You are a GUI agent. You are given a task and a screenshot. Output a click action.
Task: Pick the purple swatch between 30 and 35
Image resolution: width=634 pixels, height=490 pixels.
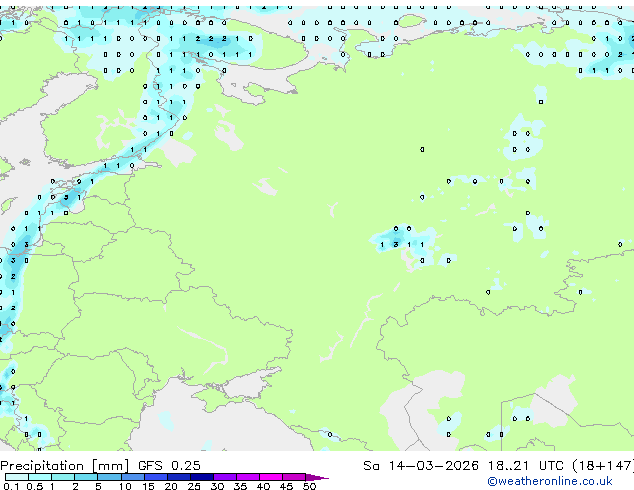click(x=225, y=477)
